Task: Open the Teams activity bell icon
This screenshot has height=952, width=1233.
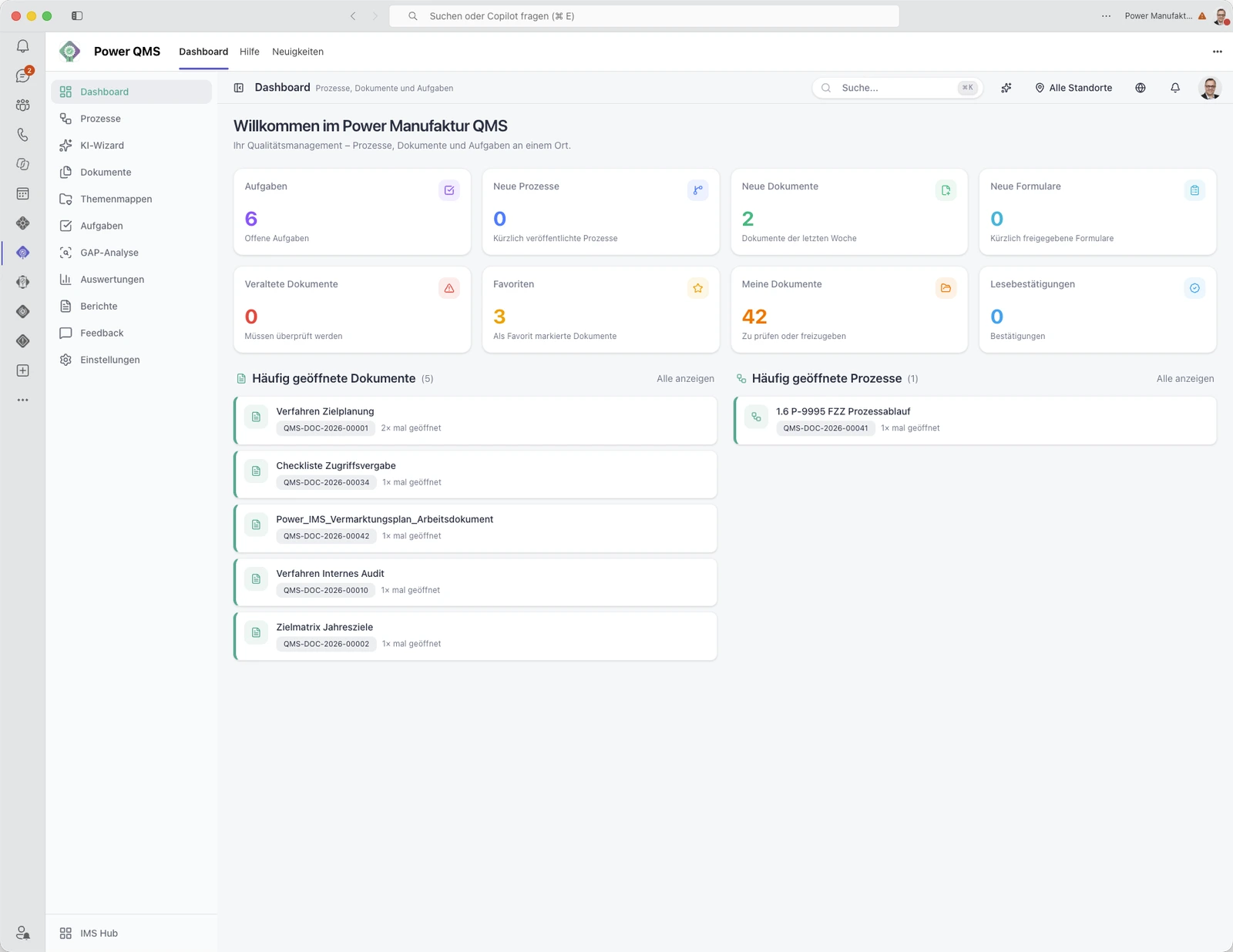Action: (x=23, y=46)
